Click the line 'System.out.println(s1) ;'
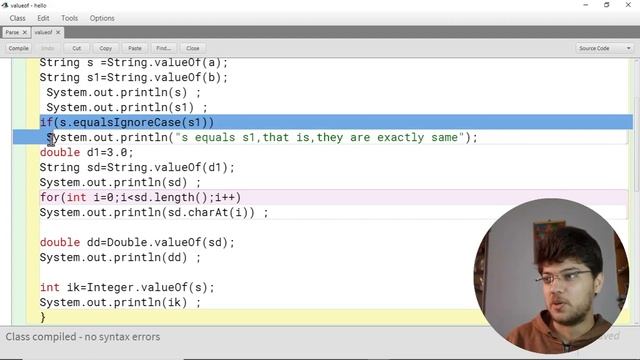Viewport: 640px width, 360px height. coord(127,108)
